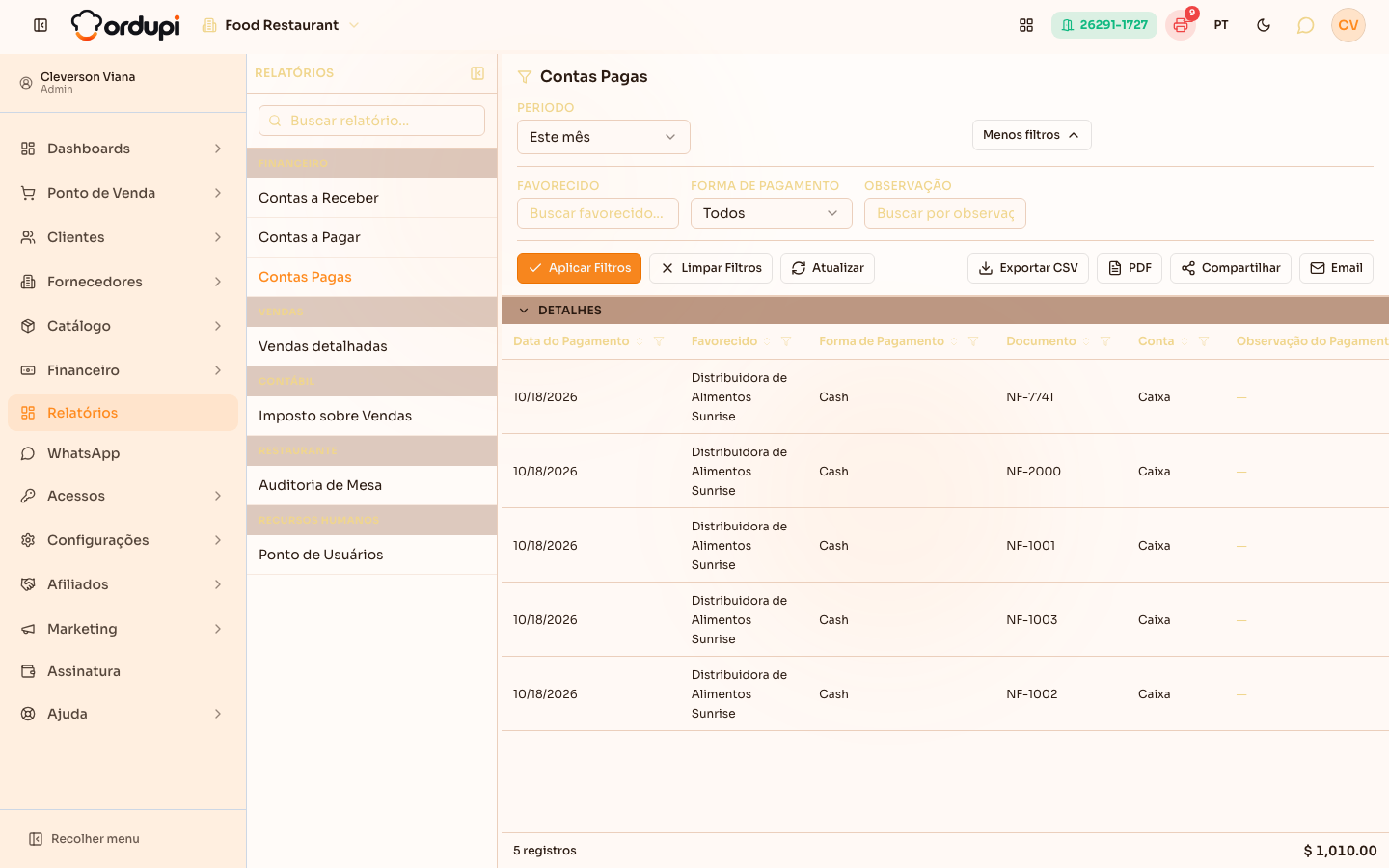Screen dimensions: 1389x868
Task: Click the Buscar por observação field
Action: (945, 213)
